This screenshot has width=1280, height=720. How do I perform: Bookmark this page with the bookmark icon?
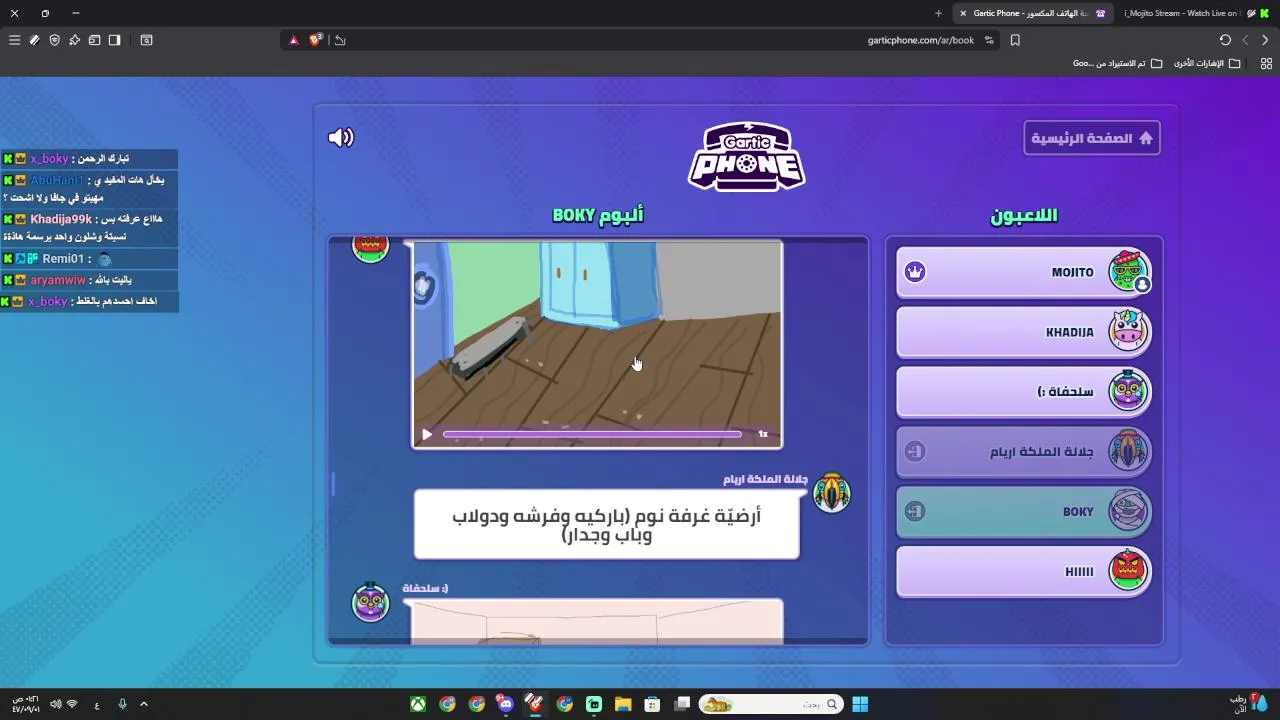pos(1015,40)
